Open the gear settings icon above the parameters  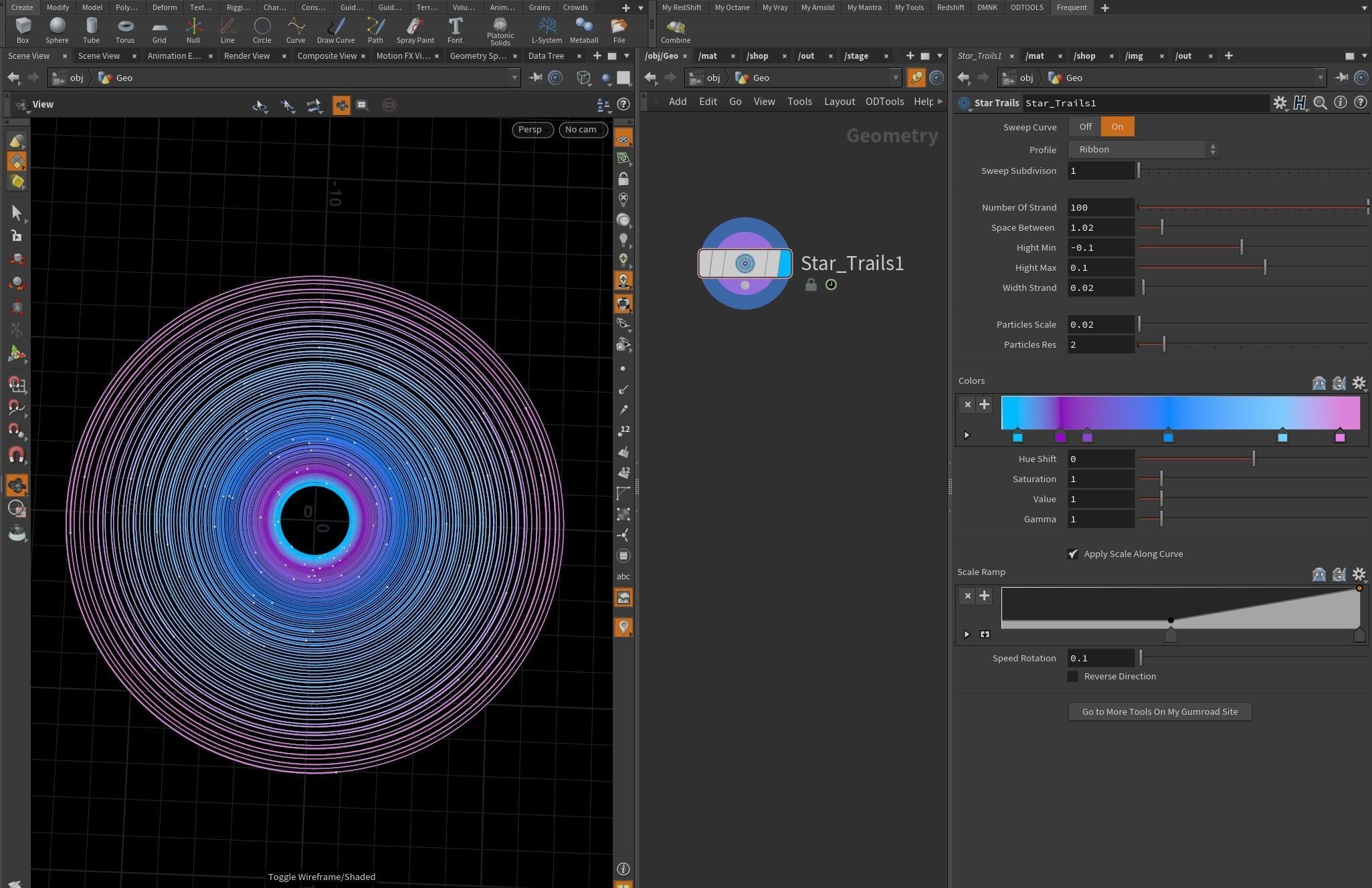click(x=1280, y=102)
